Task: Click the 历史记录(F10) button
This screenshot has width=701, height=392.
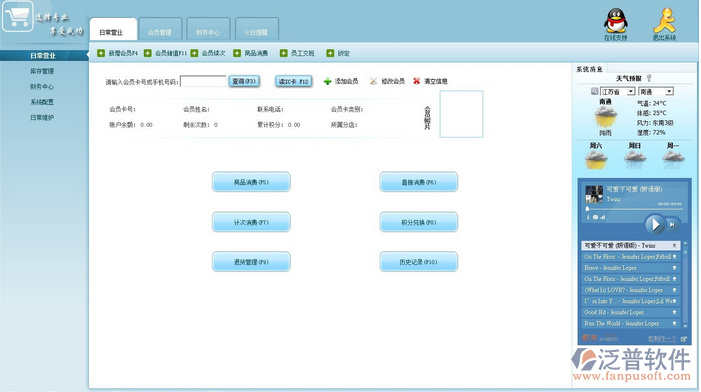Action: tap(418, 262)
